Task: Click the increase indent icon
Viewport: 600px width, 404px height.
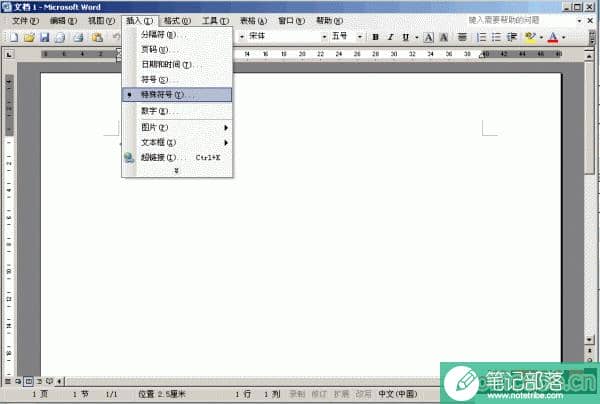Action: point(512,37)
